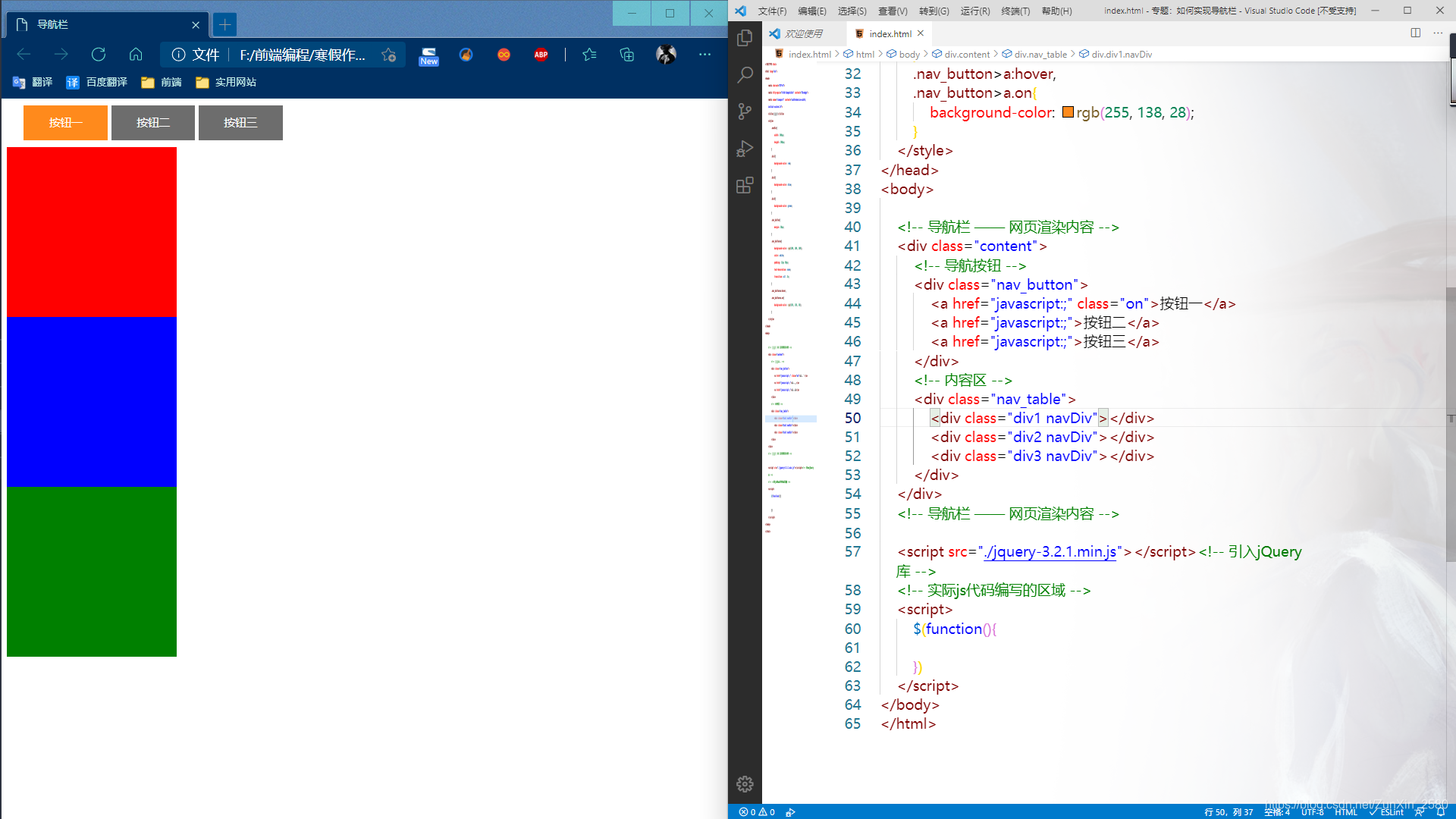The image size is (1456, 819).
Task: Click the ABP extension icon
Action: (541, 55)
